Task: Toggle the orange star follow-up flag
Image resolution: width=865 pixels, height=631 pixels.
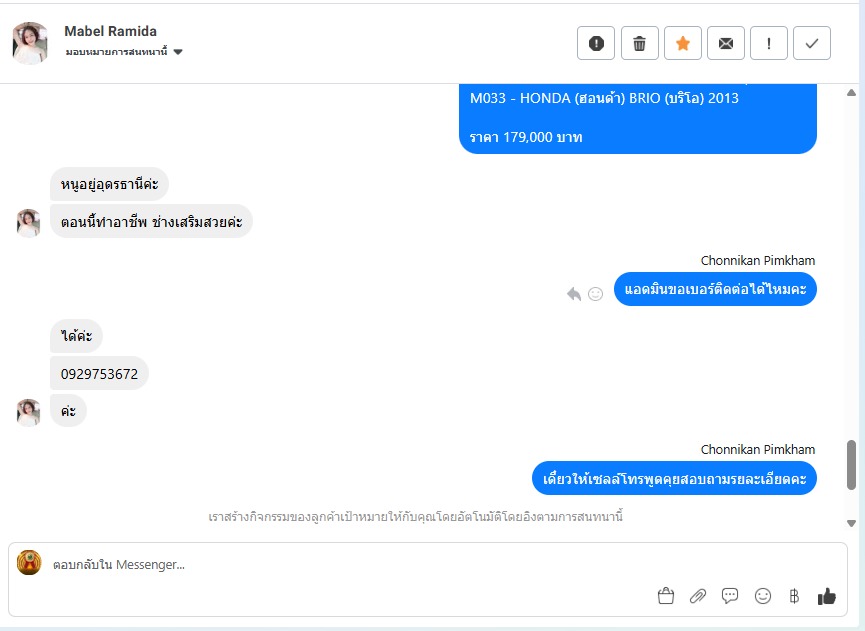Action: coord(682,43)
